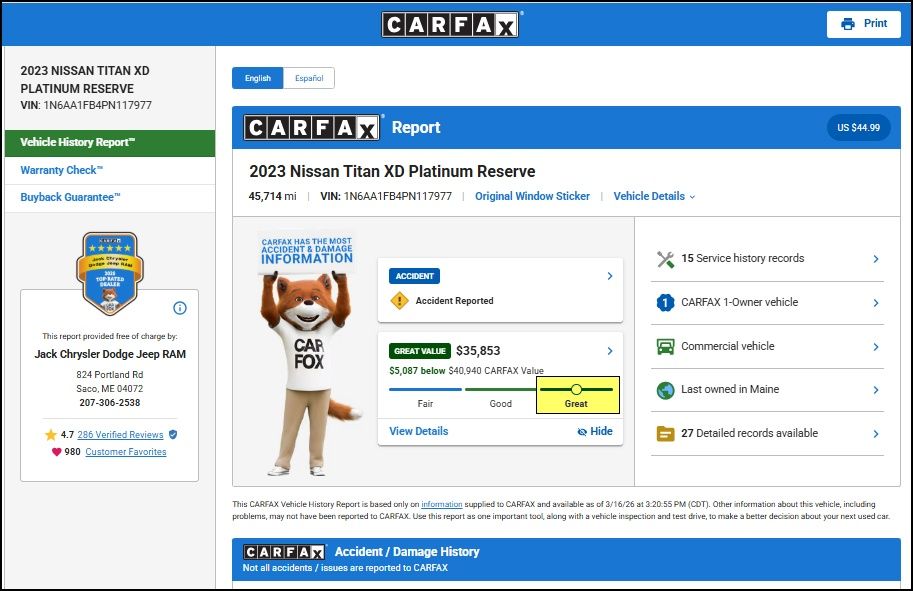Click the Great value slider marker
Screen dimensions: 913x591
point(576,389)
